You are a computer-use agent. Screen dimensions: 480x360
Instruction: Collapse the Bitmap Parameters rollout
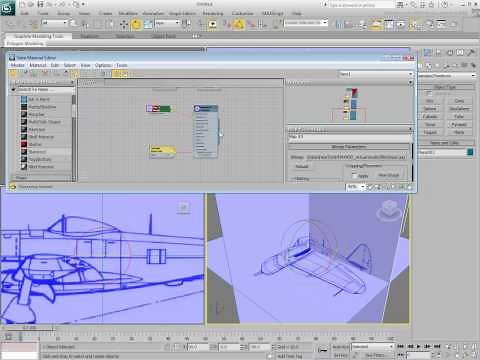point(349,147)
